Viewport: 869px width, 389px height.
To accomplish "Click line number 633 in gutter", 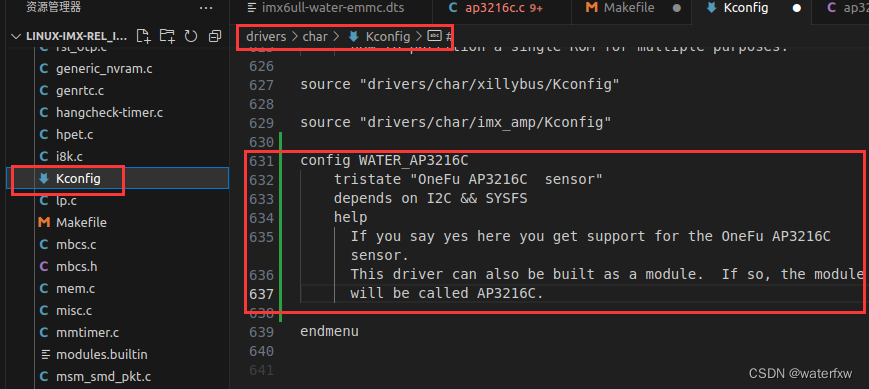I will coord(262,199).
